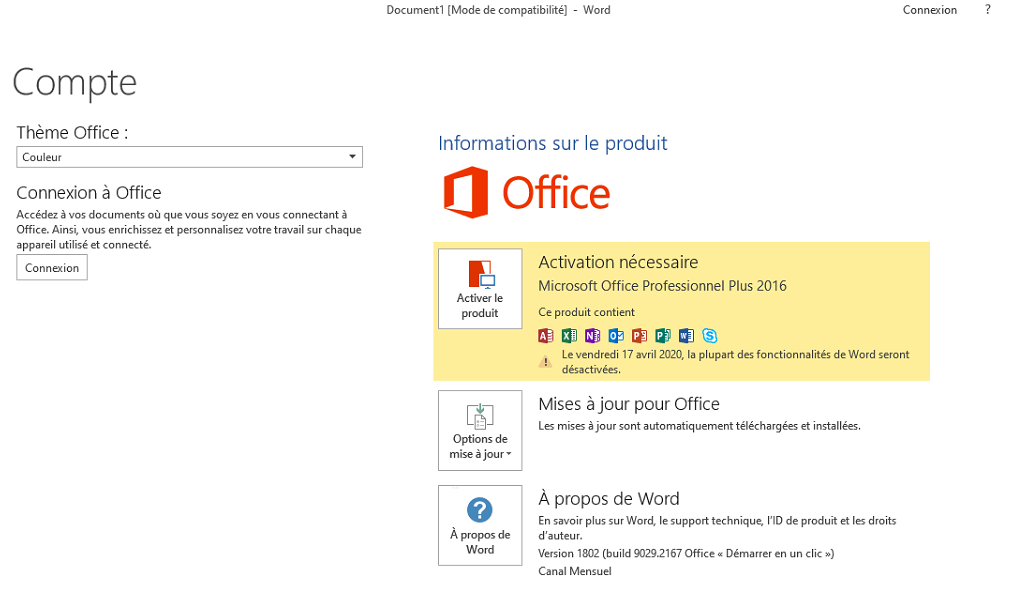This screenshot has width=1011, height=602.
Task: Click the 'Document1 [Mode de compatibilité] - Word' title
Action: point(498,10)
